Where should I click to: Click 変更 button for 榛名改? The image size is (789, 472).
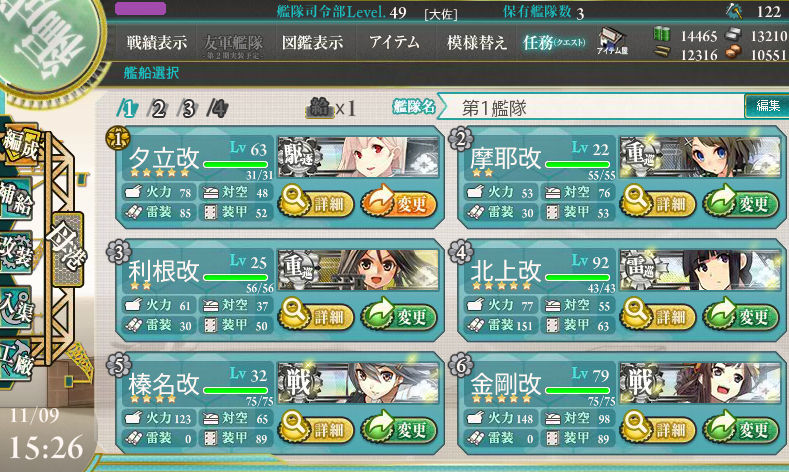[x=399, y=429]
